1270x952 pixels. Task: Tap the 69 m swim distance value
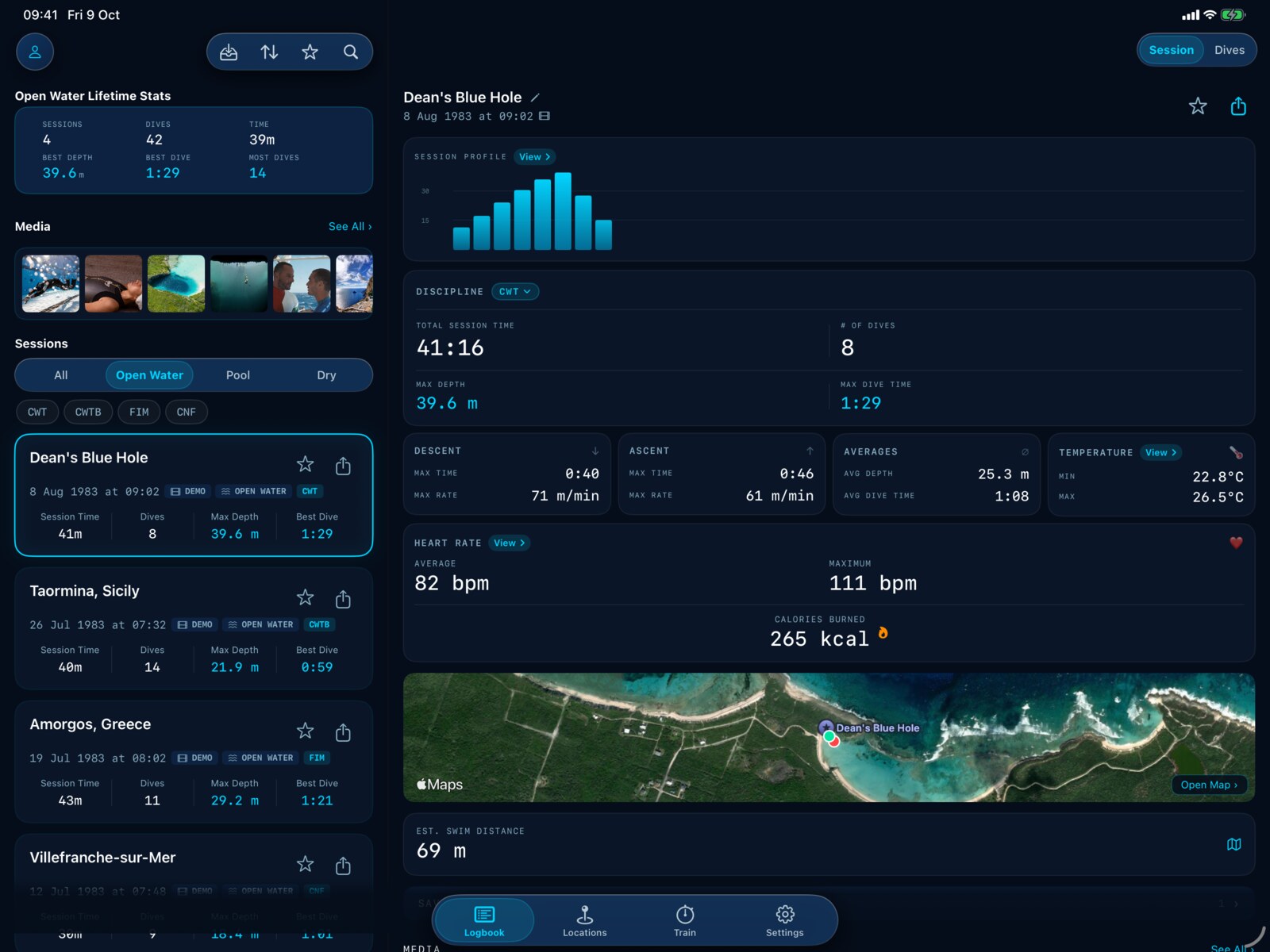coord(441,850)
